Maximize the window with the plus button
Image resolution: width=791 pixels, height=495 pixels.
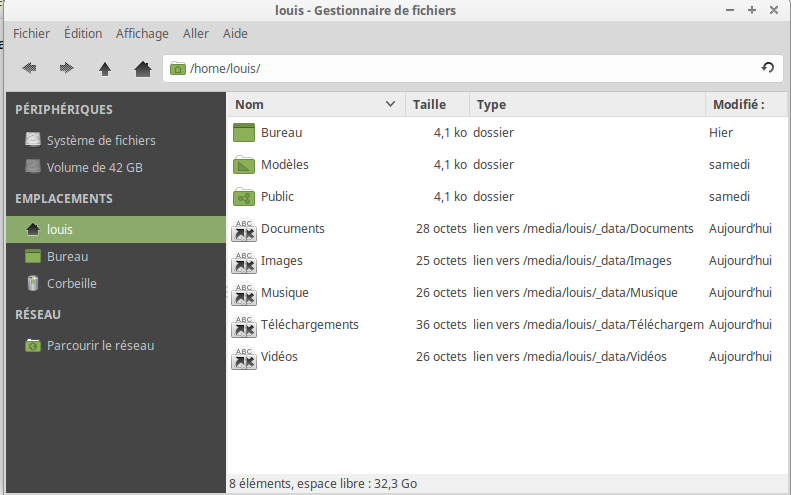pos(752,10)
